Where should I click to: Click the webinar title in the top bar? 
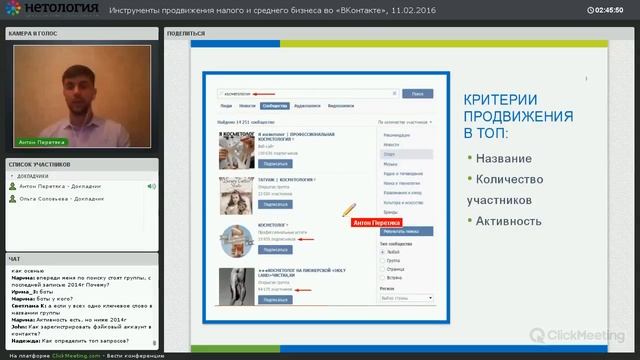coord(272,10)
